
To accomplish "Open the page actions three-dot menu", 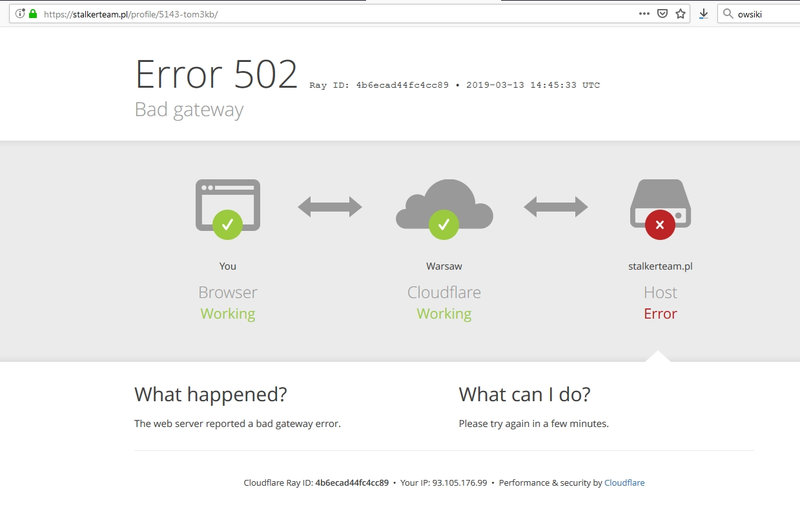I will (x=644, y=14).
